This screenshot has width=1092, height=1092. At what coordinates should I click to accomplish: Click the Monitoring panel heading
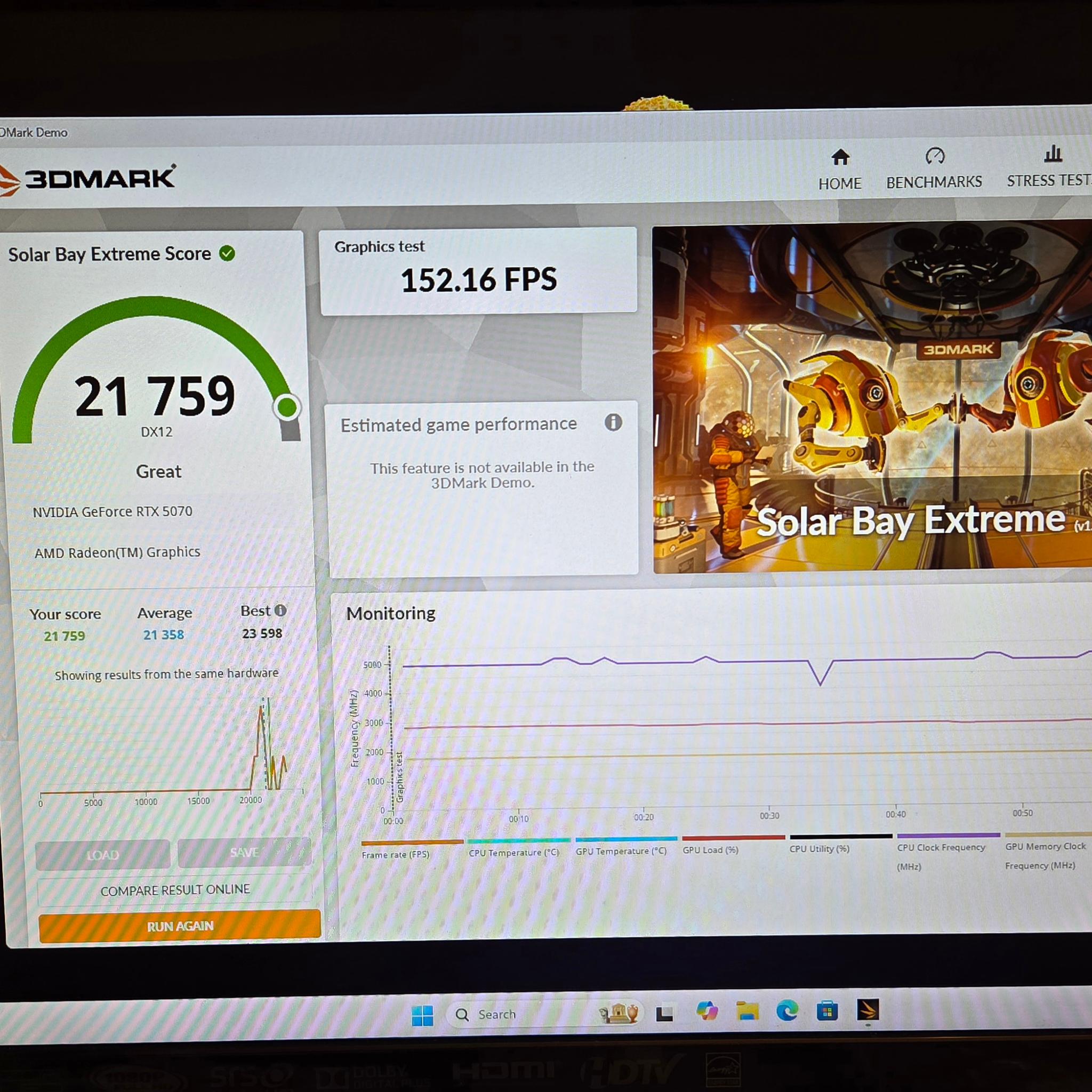pos(390,613)
